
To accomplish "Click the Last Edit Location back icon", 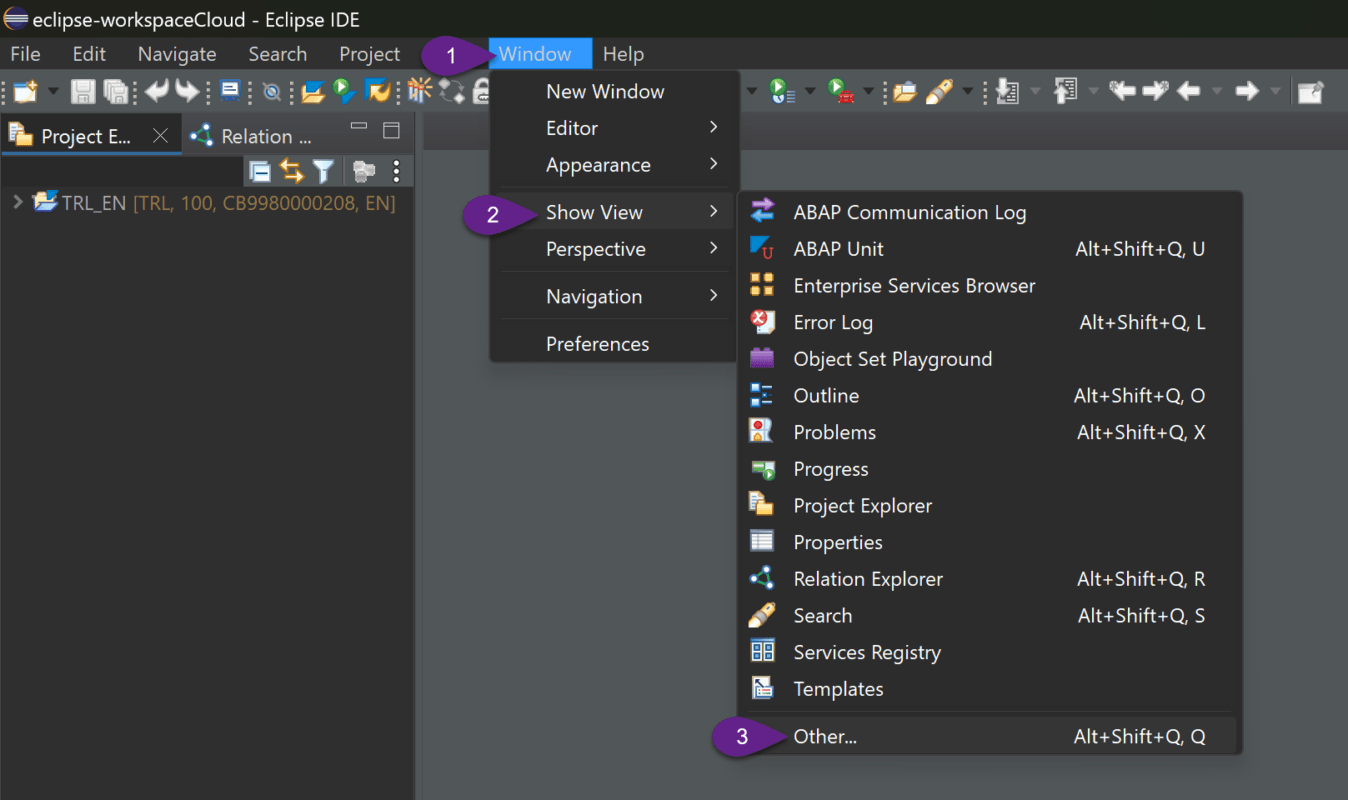I will click(x=1122, y=92).
